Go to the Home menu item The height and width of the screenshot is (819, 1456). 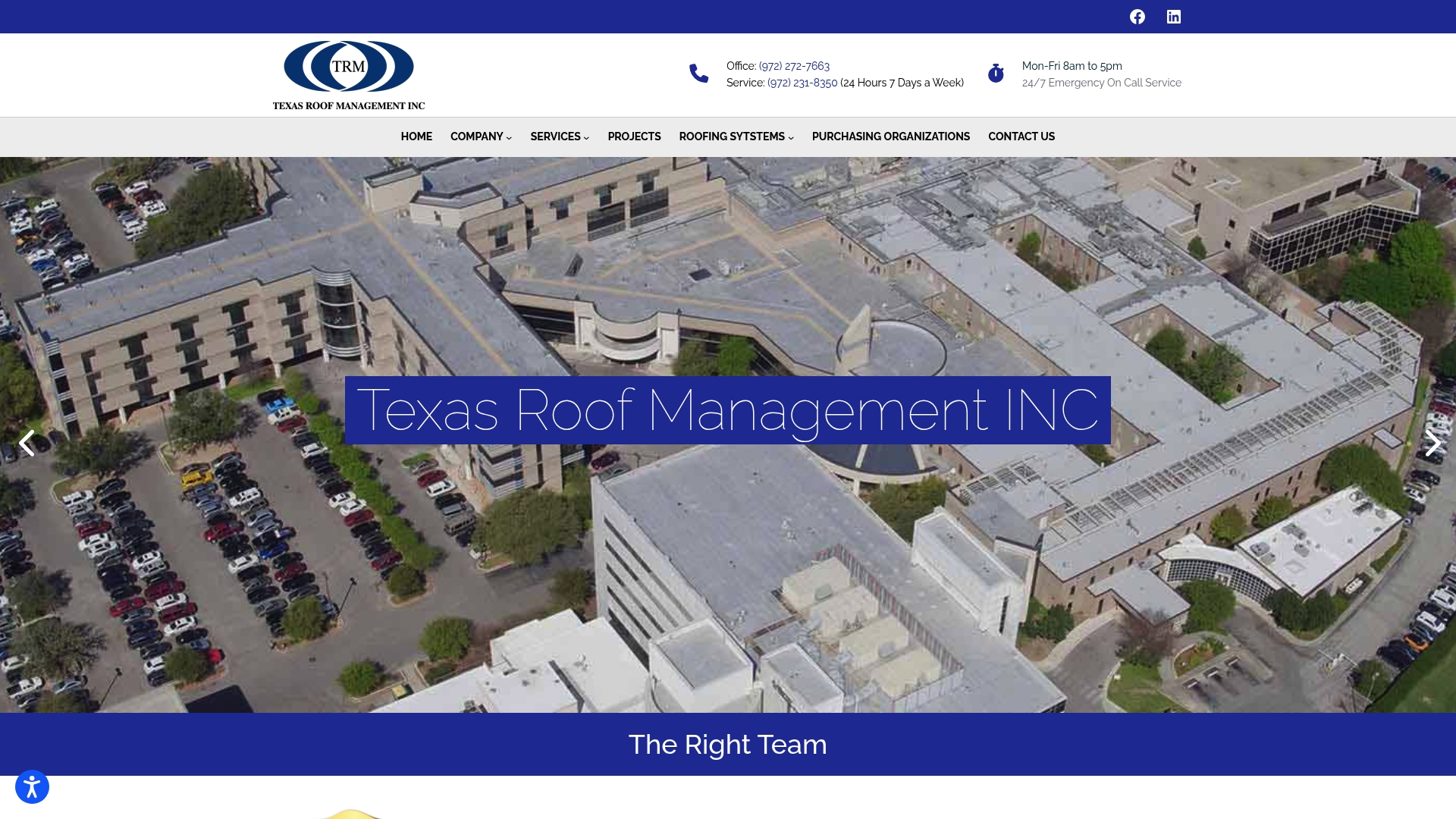click(x=416, y=136)
